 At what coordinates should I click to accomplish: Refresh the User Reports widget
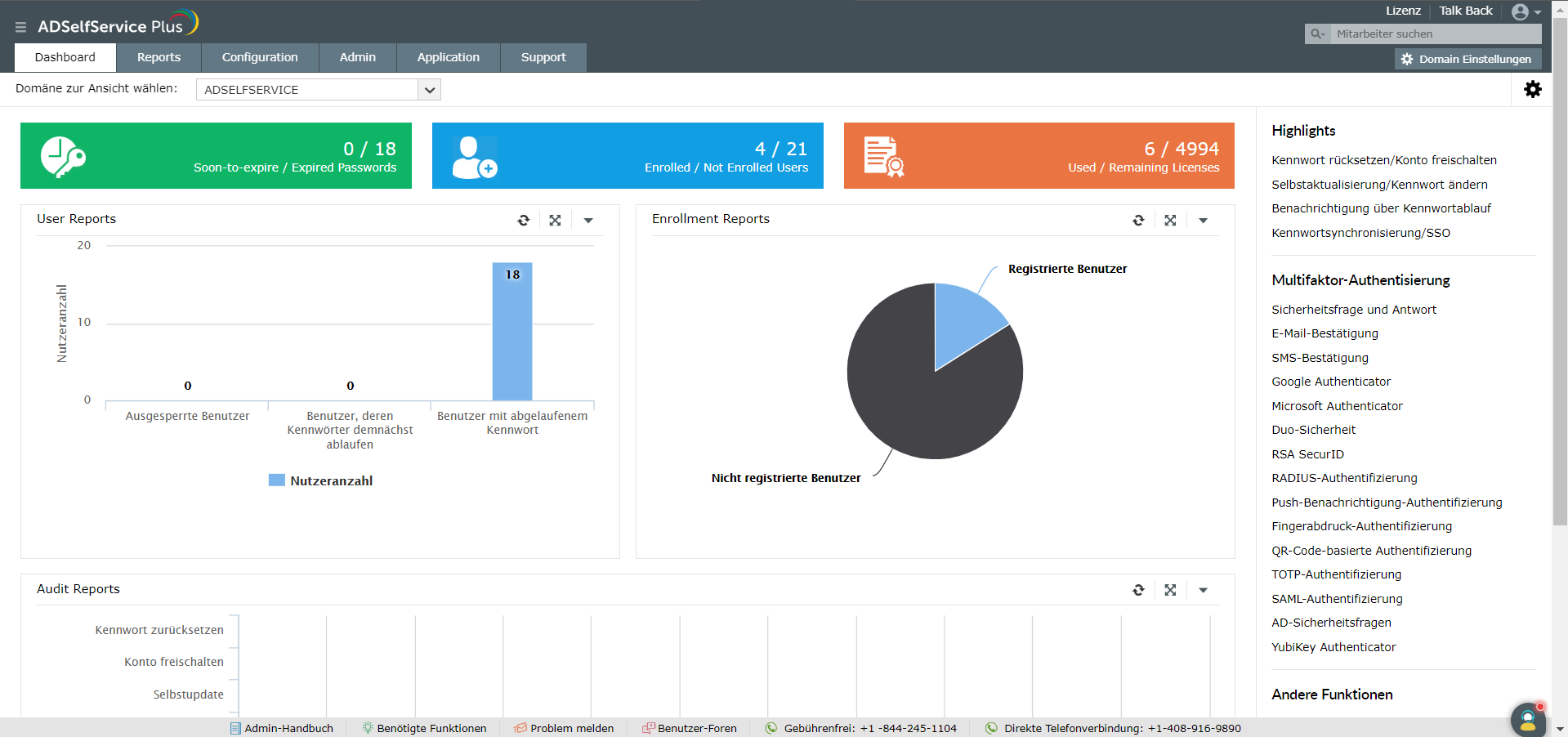coord(524,221)
